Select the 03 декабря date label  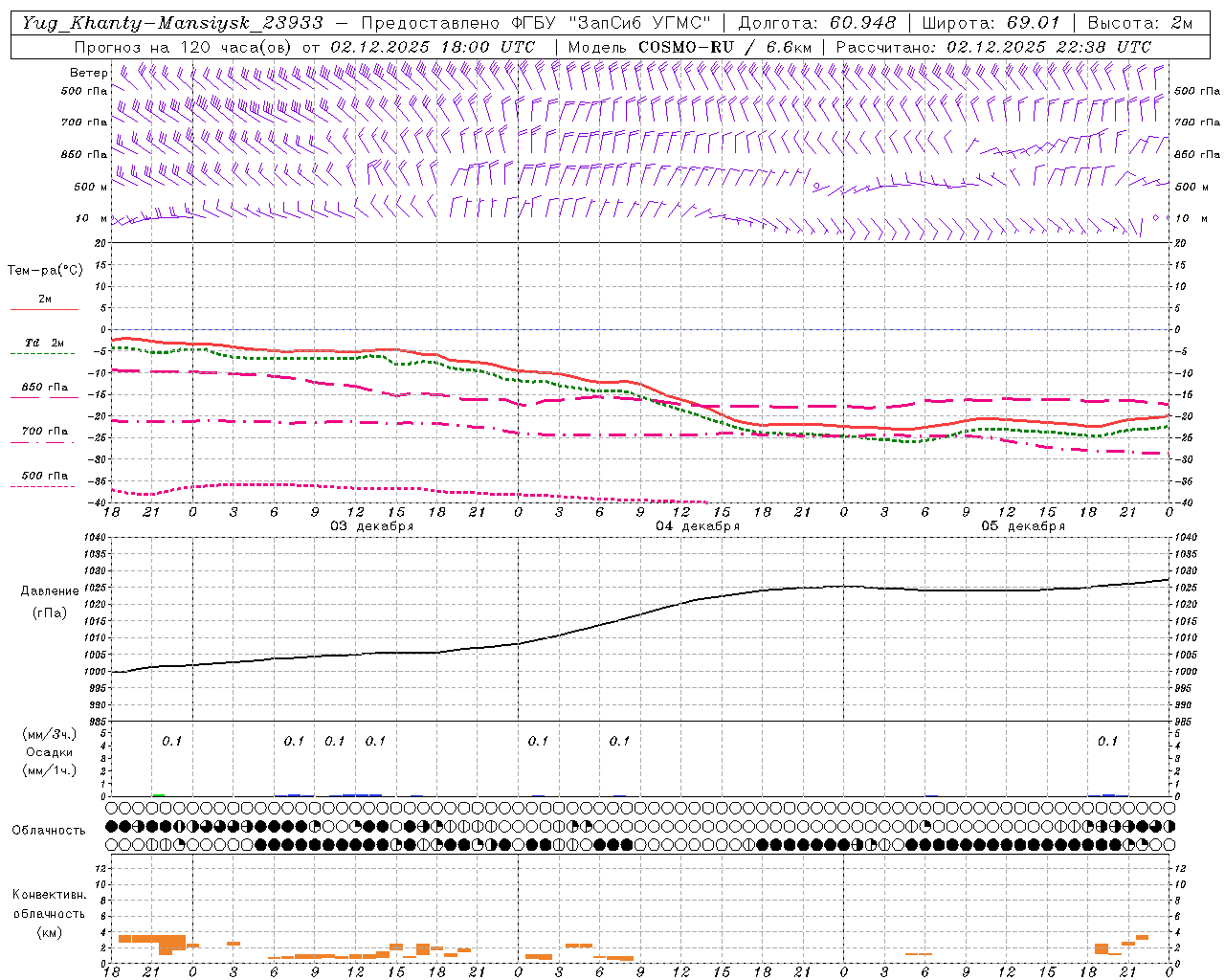[372, 526]
